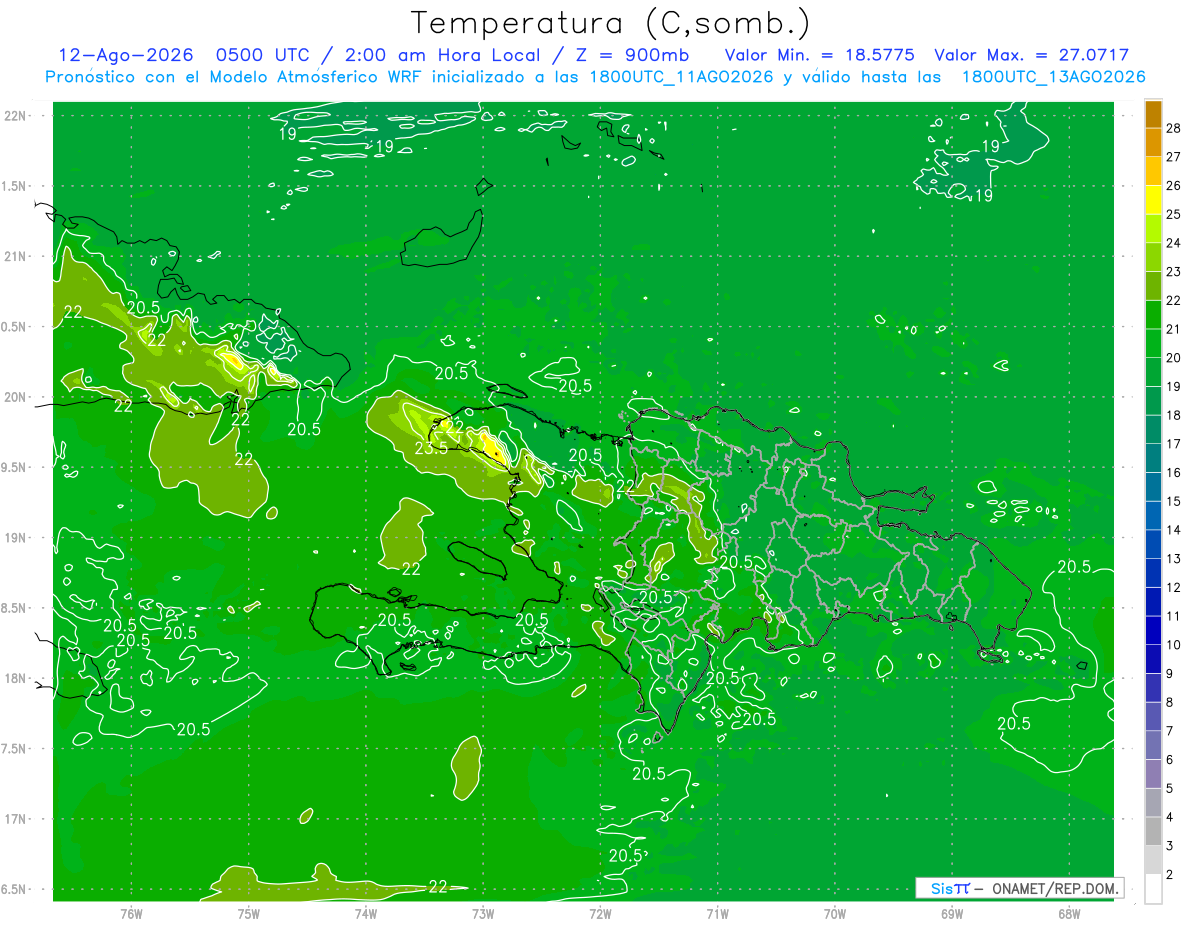The height and width of the screenshot is (927, 1200).
Task: Click the "76W" longitude axis label
Action: [131, 913]
